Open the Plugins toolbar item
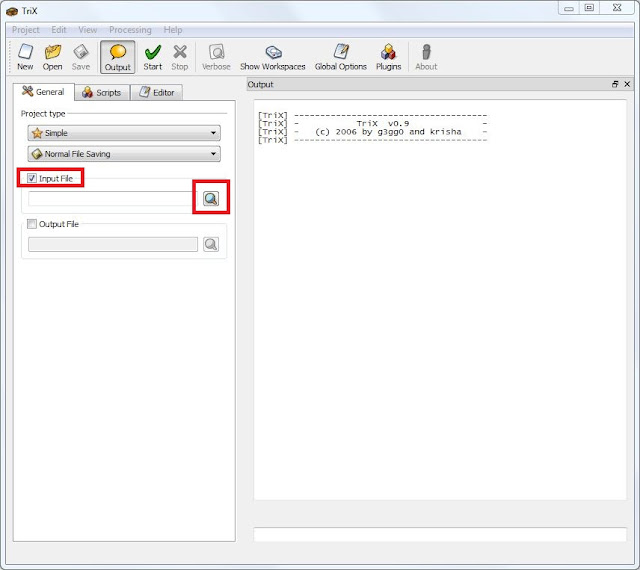 [x=389, y=57]
